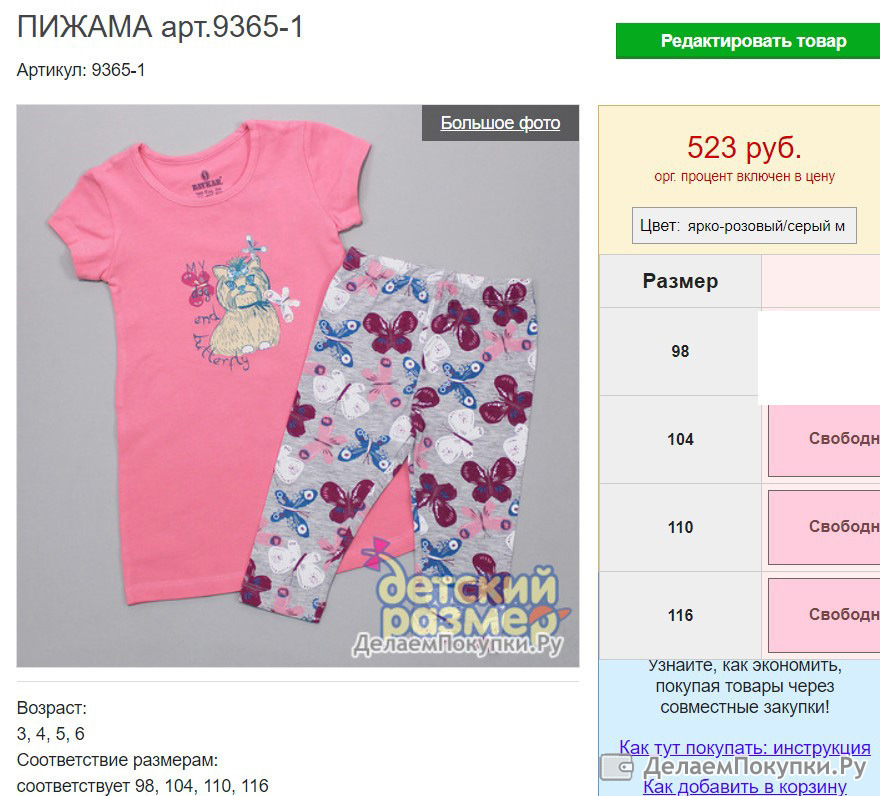Image resolution: width=880 pixels, height=796 pixels.
Task: Click the green Редактировать товар button
Action: coord(748,41)
